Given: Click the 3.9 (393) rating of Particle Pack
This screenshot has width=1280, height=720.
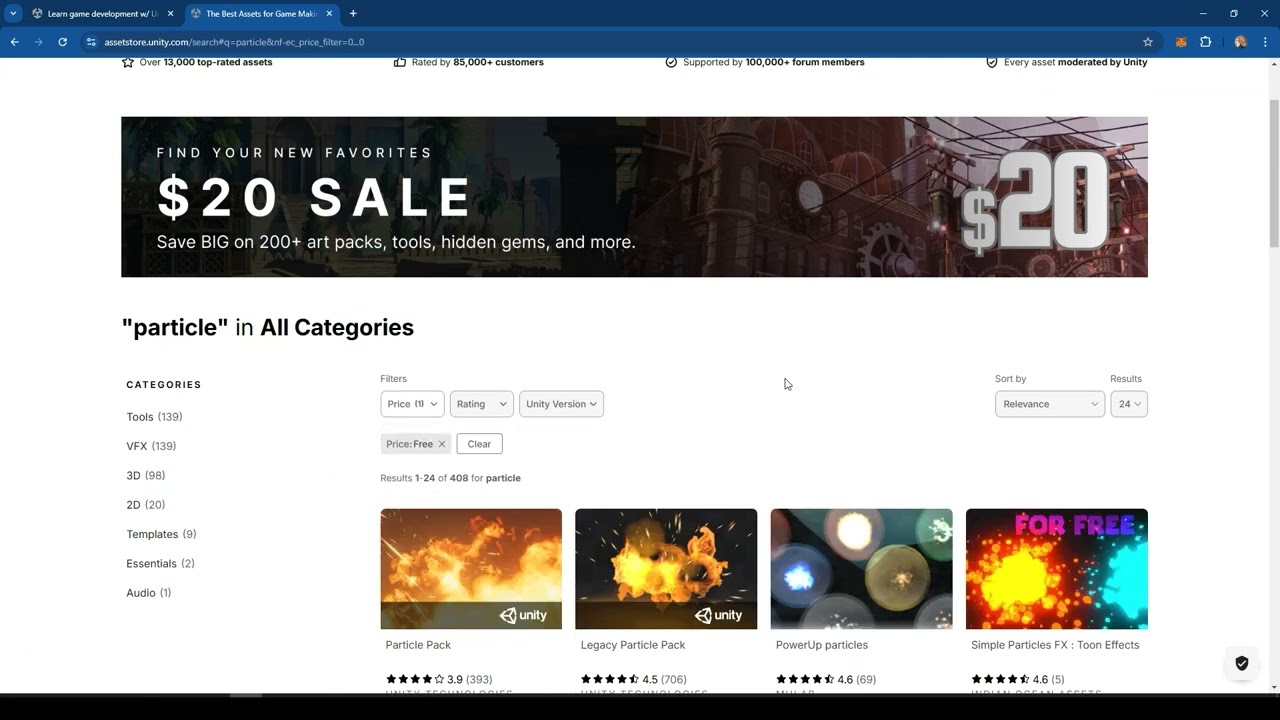Looking at the screenshot, I should pos(439,680).
